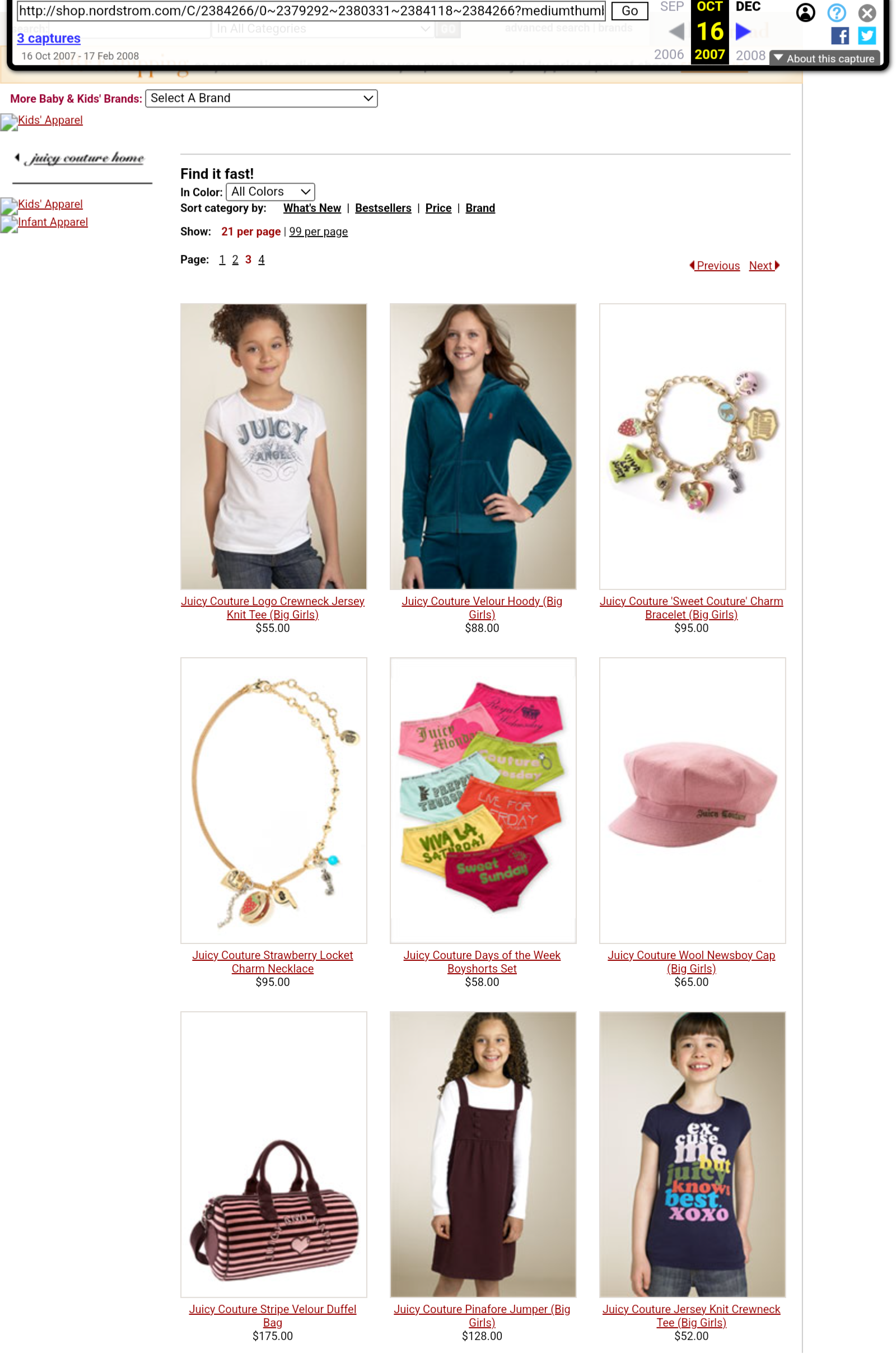Show 99 items per page
The height and width of the screenshot is (1367, 896).
pos(318,231)
